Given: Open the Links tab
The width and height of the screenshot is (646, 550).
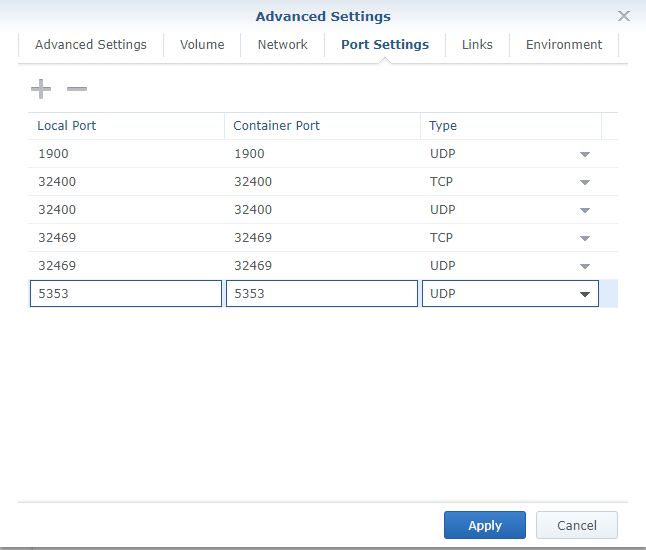Looking at the screenshot, I should coord(477,44).
